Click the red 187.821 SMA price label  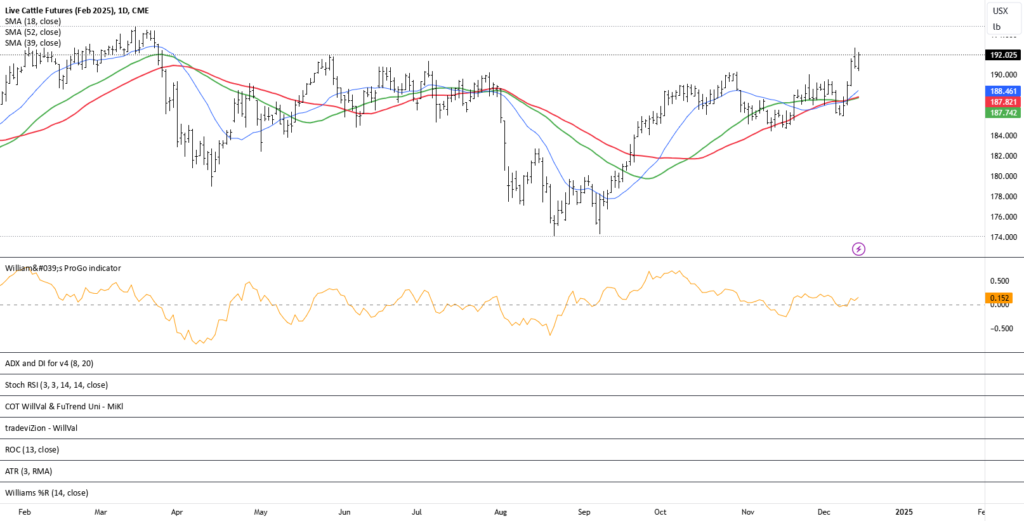999,102
